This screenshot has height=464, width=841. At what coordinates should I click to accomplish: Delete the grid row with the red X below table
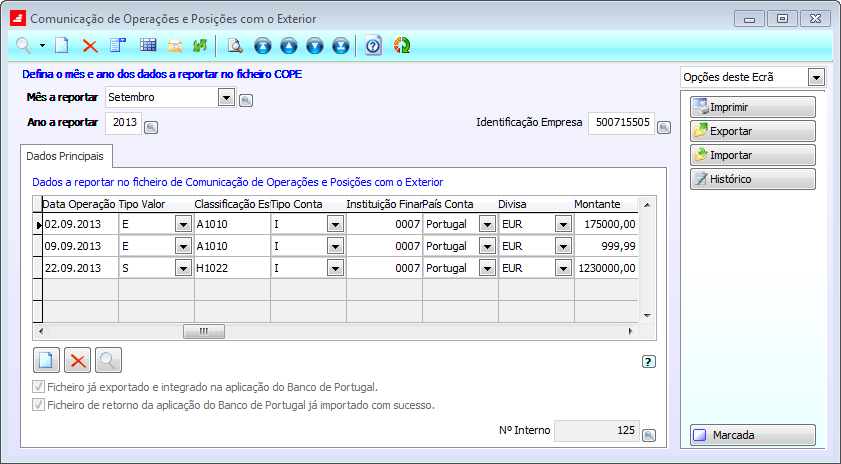(x=77, y=360)
